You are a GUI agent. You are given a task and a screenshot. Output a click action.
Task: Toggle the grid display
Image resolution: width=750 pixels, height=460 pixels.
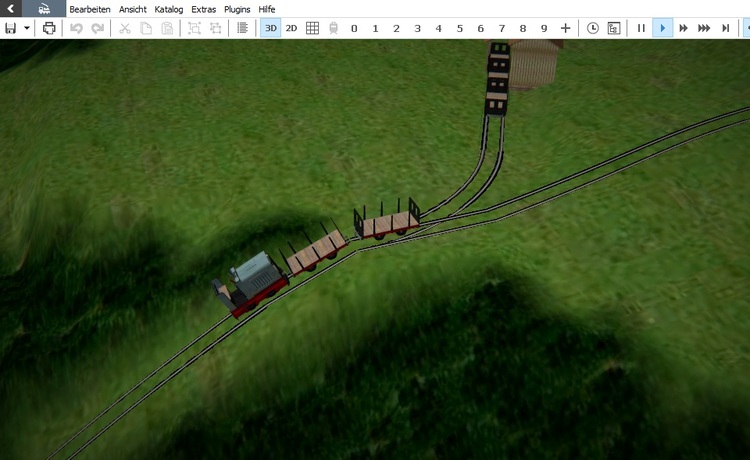[312, 28]
